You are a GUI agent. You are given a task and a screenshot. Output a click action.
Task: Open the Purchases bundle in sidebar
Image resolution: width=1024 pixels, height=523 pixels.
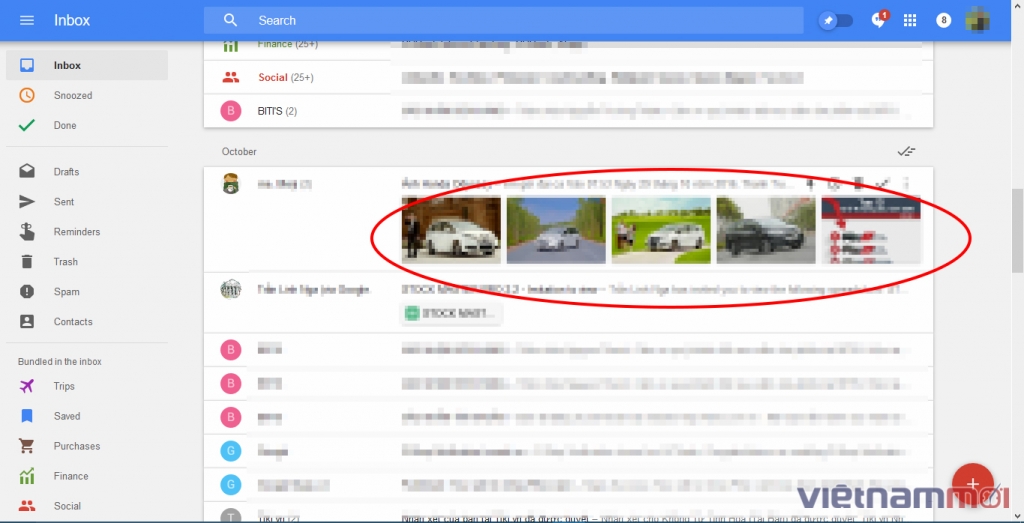(87, 447)
